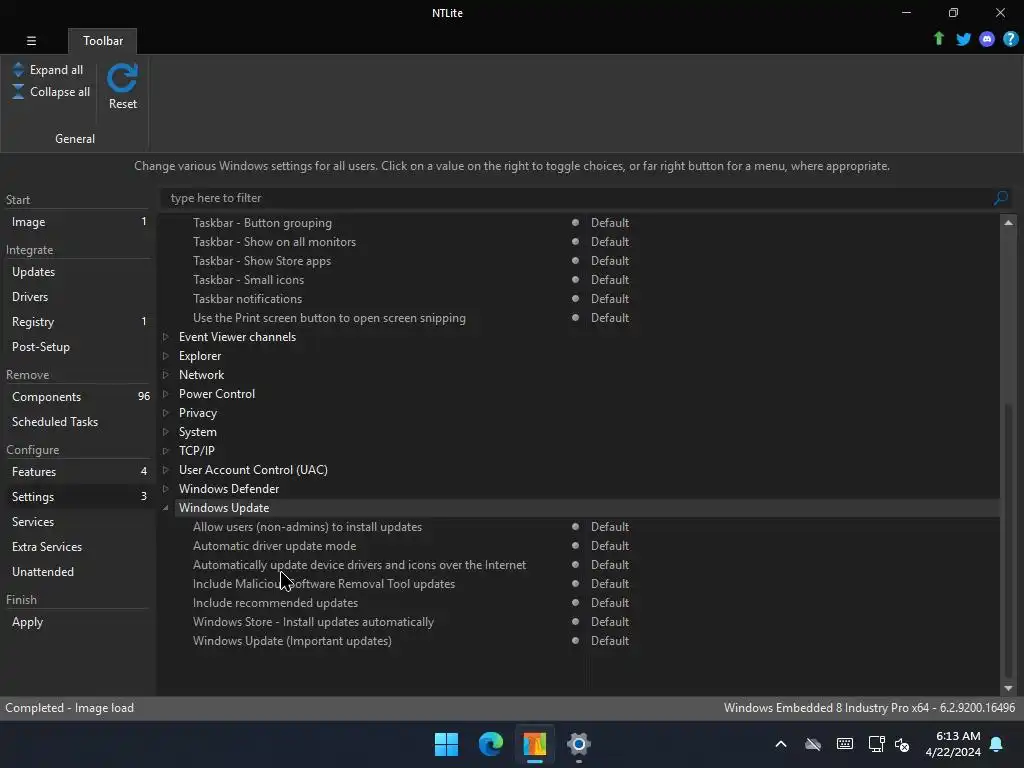Viewport: 1024px width, 768px height.
Task: Expand the Windows Defender node
Action: 166,488
